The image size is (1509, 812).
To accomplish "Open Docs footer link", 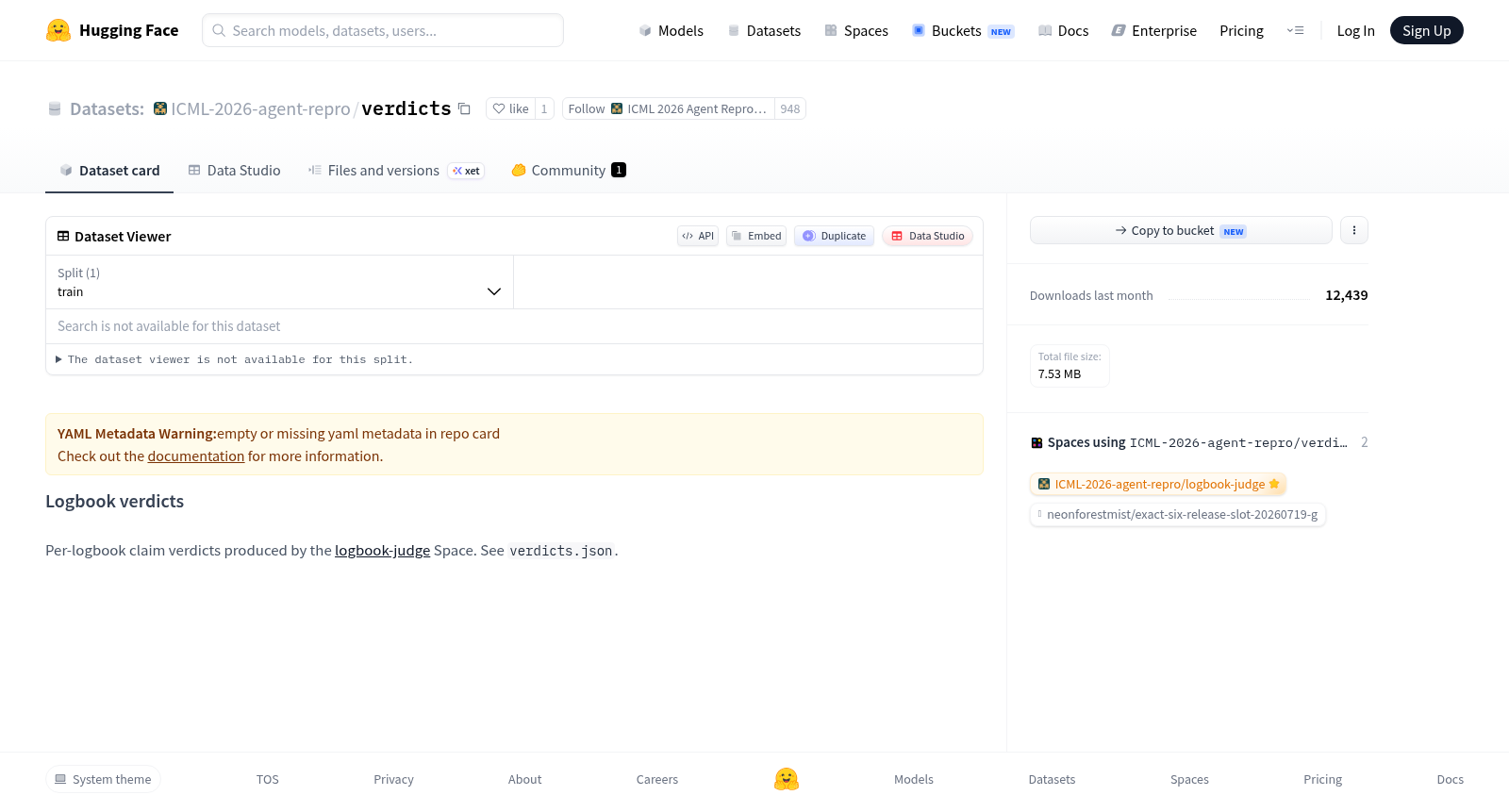I will click(x=1450, y=779).
